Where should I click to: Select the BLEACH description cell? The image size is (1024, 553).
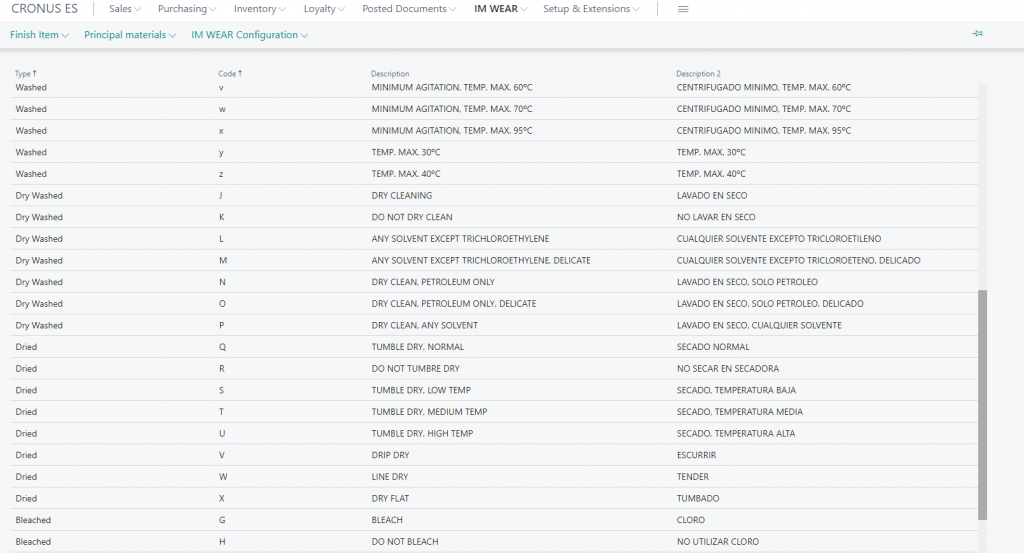click(387, 519)
